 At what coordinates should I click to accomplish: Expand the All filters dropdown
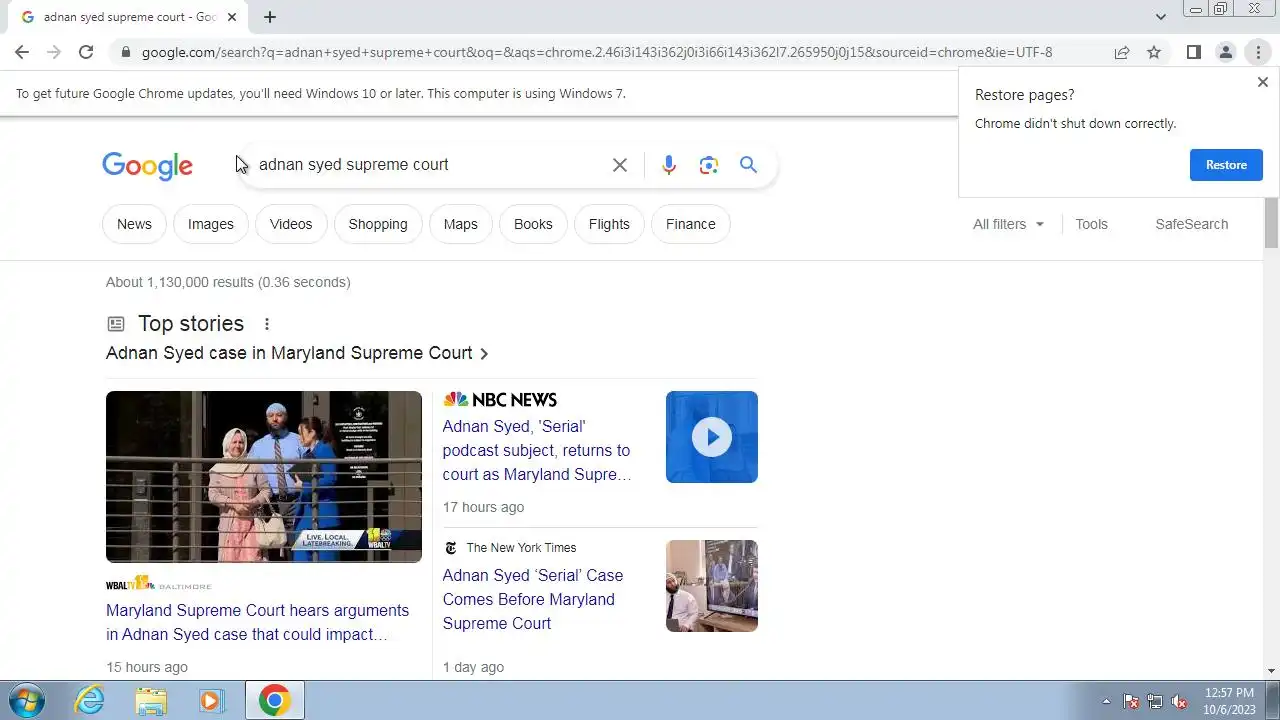(x=1008, y=224)
